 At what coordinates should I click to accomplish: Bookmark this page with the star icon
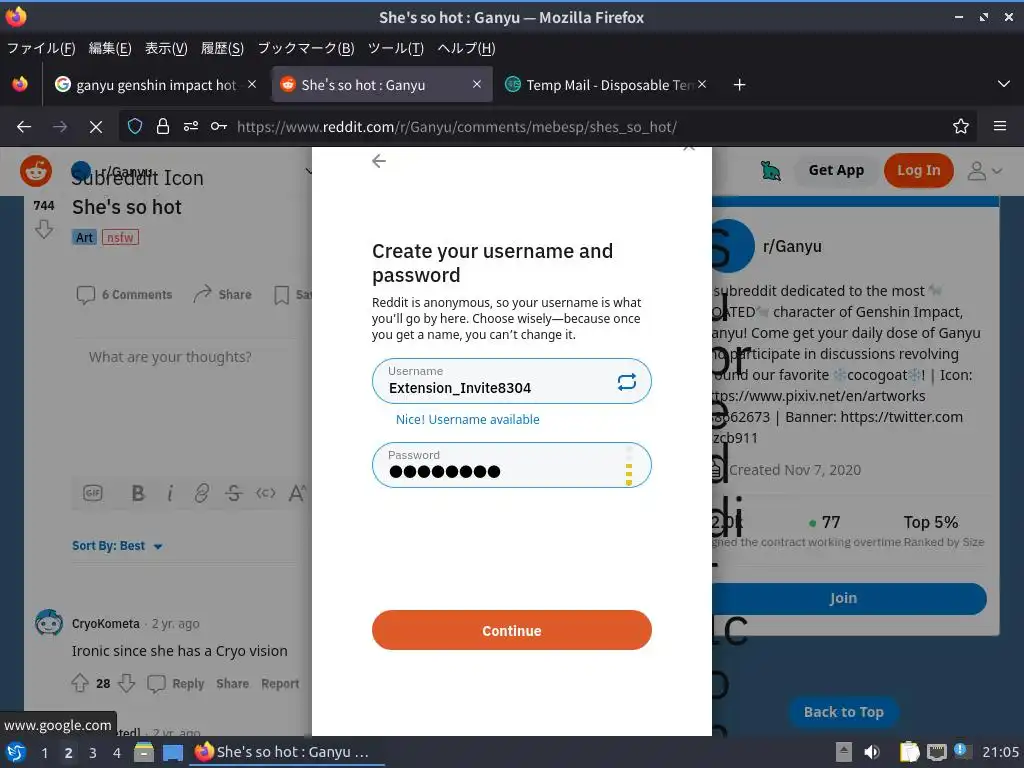(961, 127)
